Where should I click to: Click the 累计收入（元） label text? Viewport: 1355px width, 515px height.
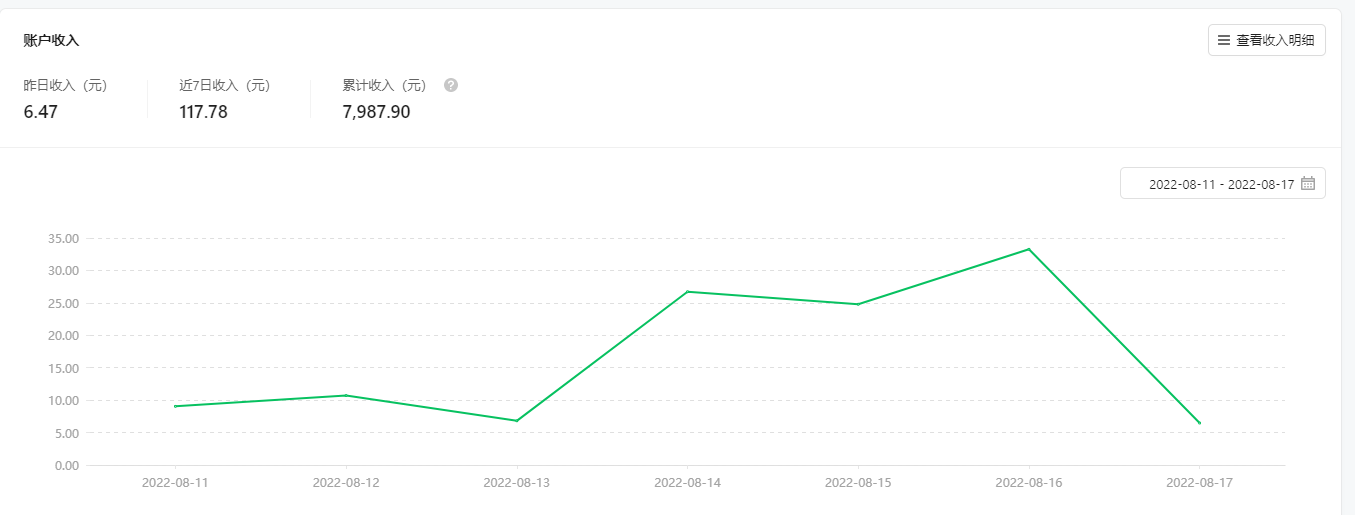pos(384,86)
